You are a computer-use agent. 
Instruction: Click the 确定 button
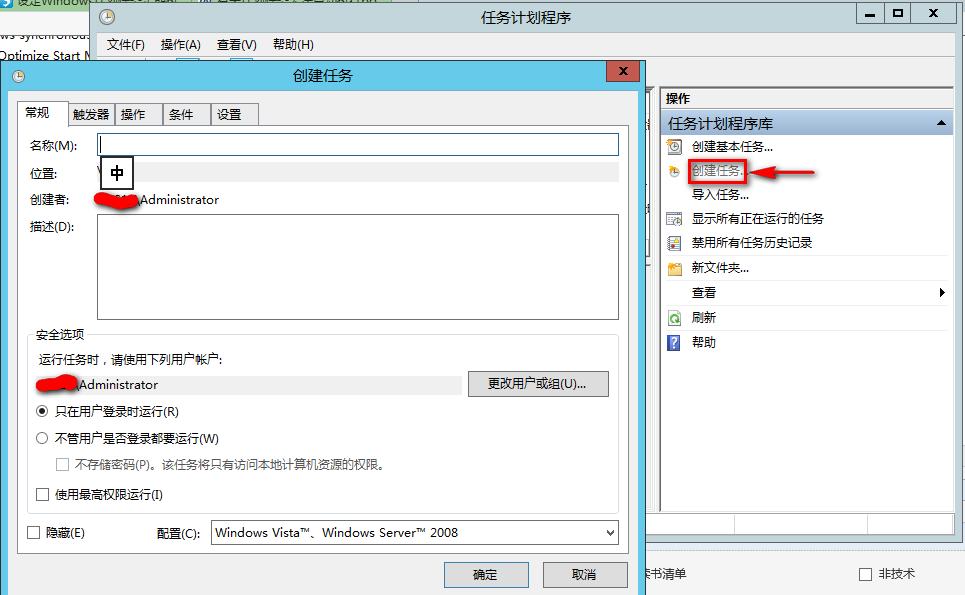(x=486, y=575)
